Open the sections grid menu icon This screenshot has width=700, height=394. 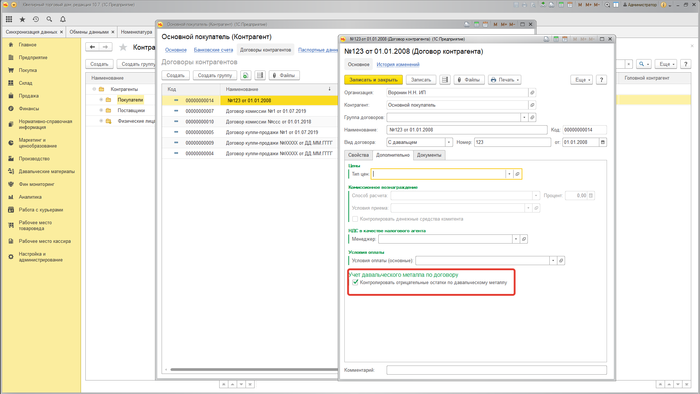coord(9,19)
